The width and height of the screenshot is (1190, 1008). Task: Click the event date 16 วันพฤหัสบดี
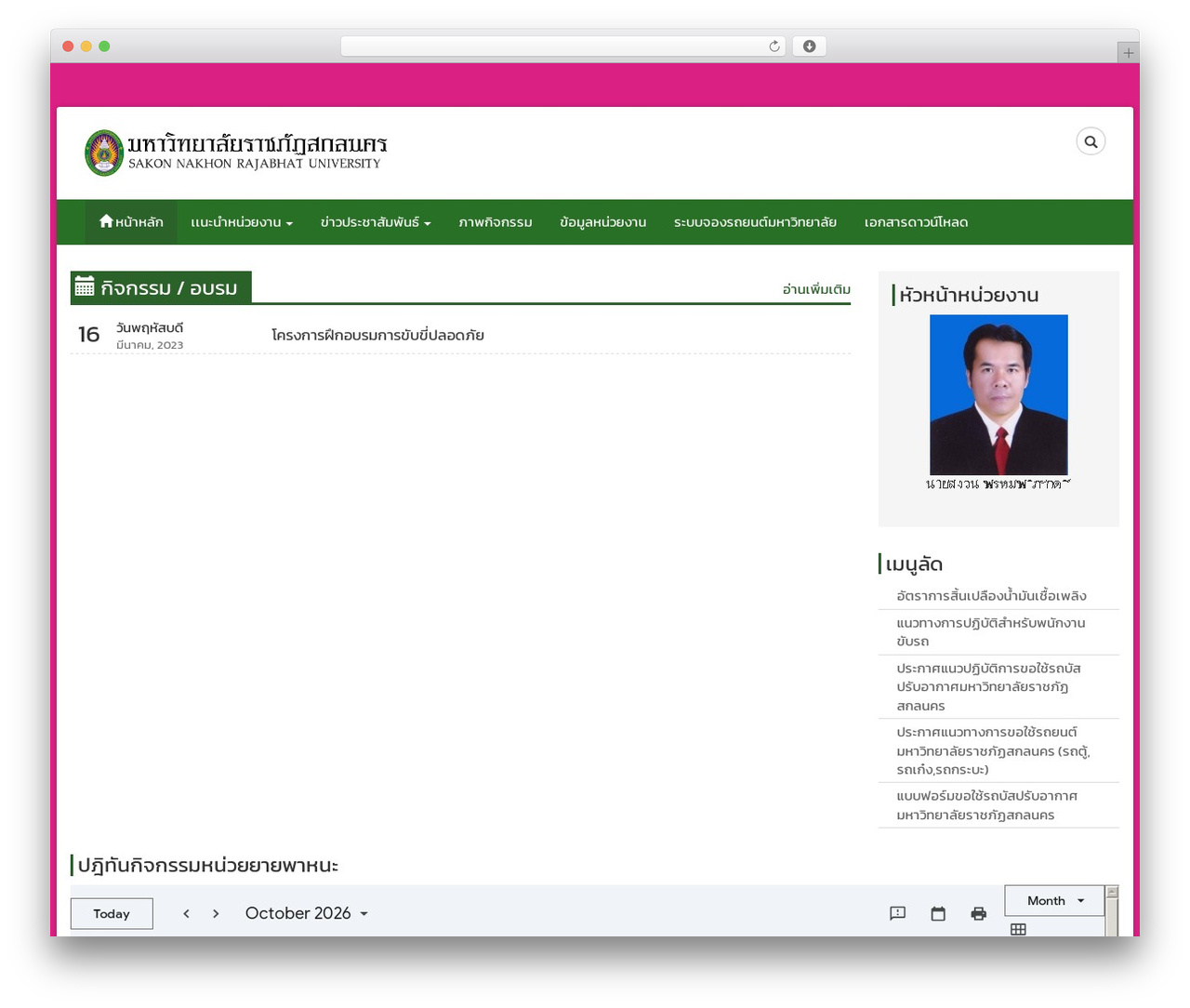[x=130, y=335]
